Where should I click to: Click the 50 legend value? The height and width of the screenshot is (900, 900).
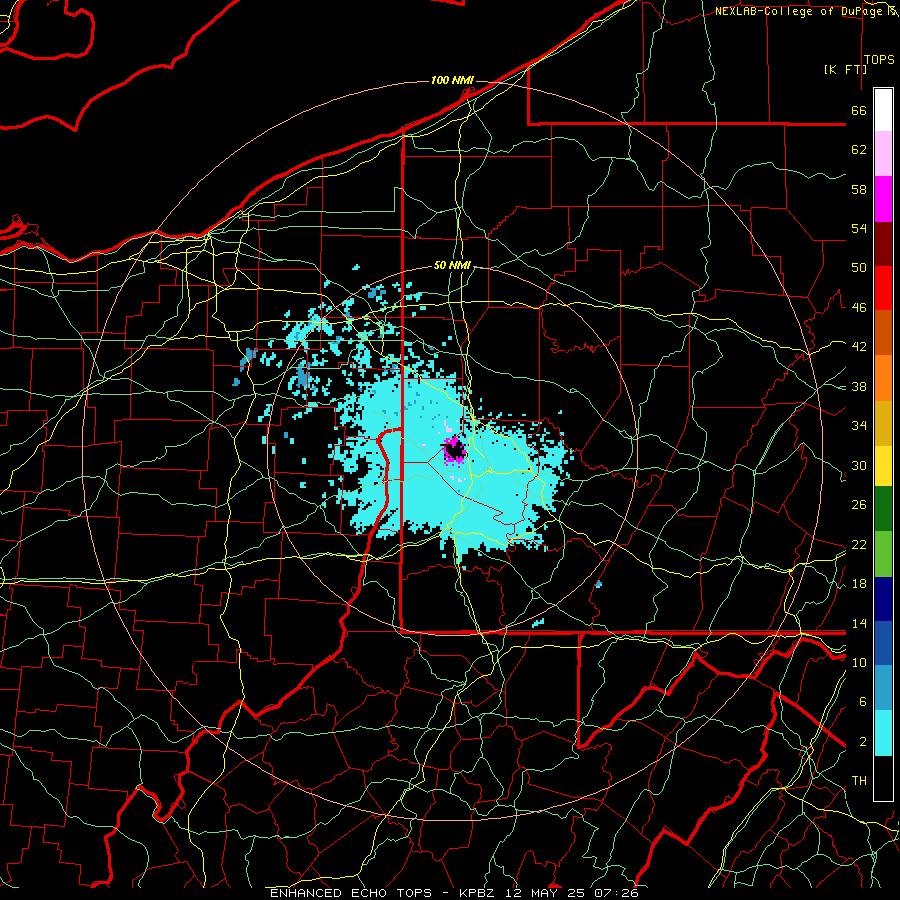pos(859,268)
